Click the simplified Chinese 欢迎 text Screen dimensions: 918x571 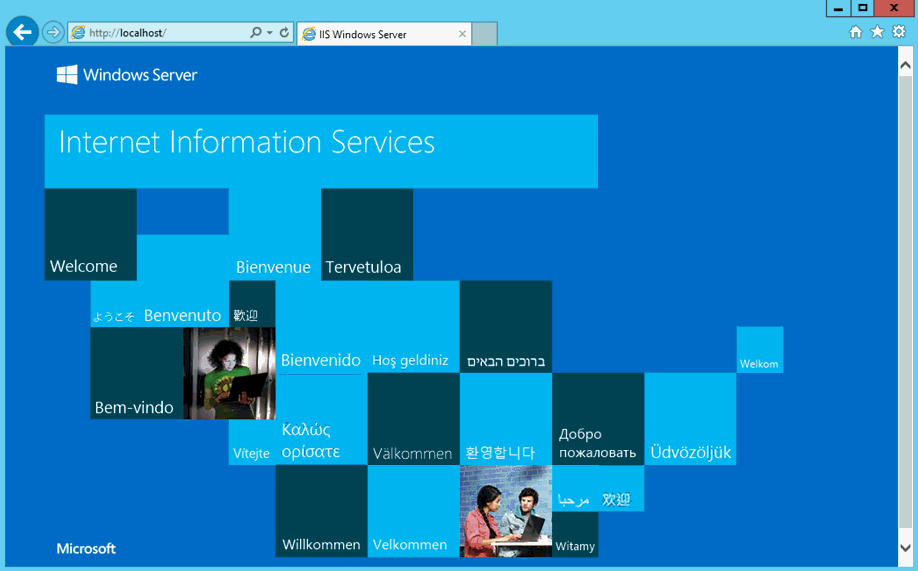tap(616, 500)
